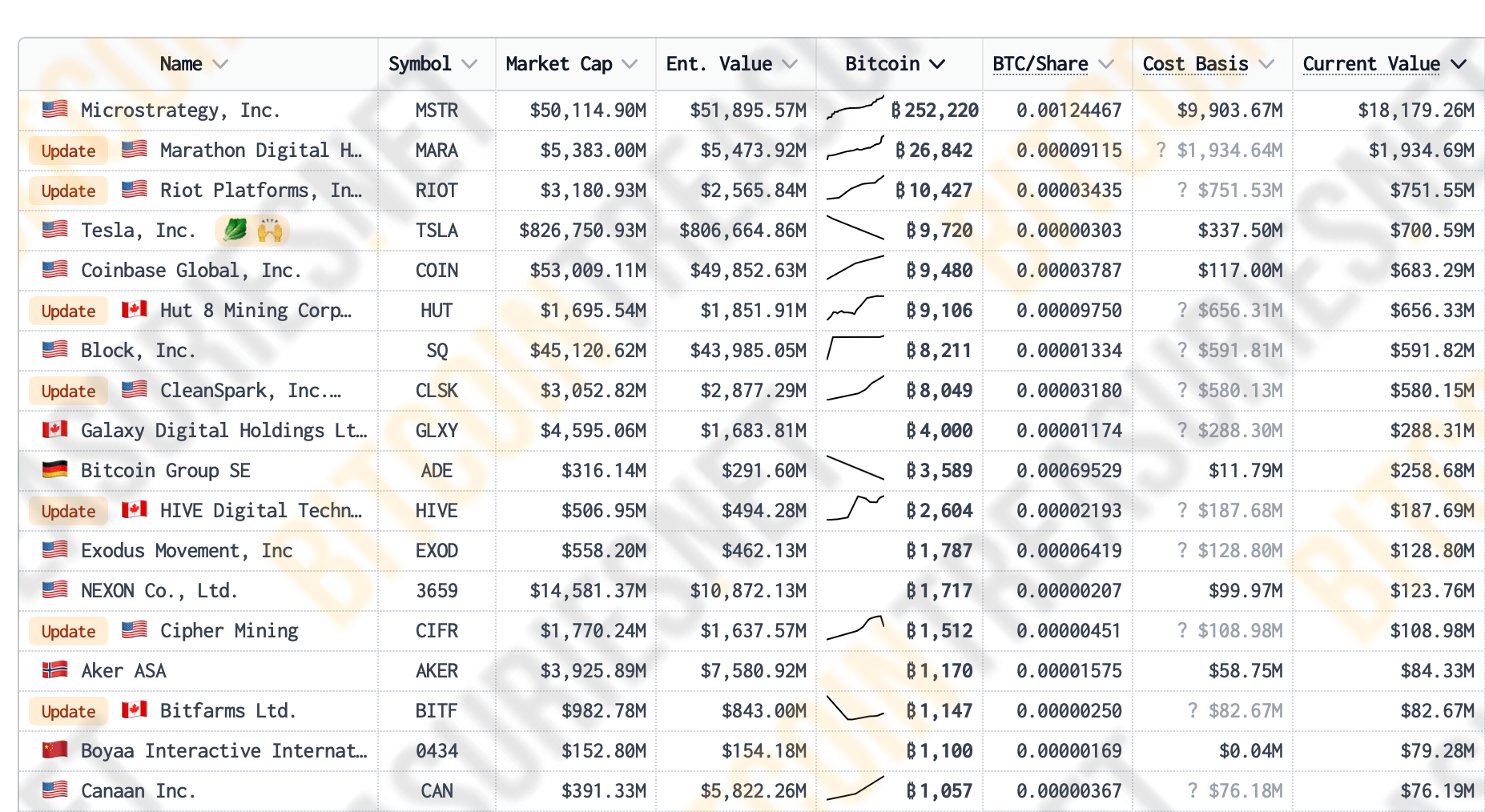Click Update button for Cipher Mining
Screen dimensions: 1485x812
[68, 631]
